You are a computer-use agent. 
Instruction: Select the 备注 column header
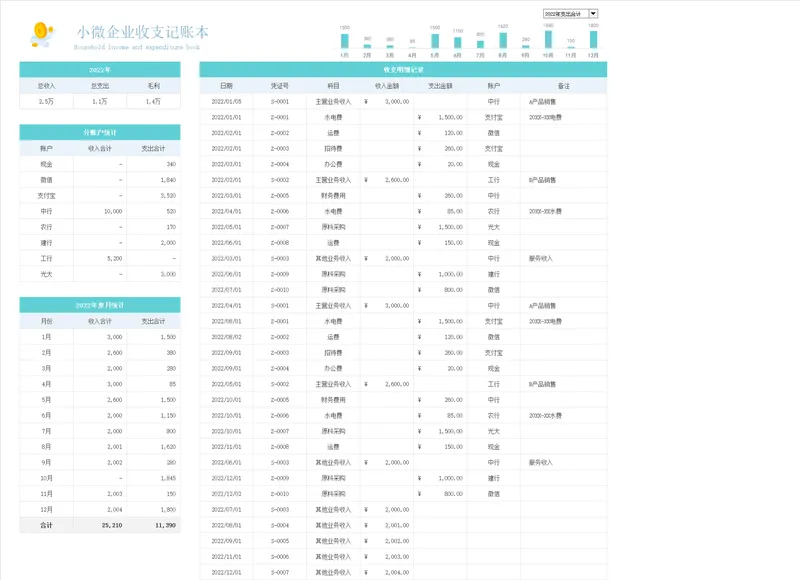(x=564, y=86)
